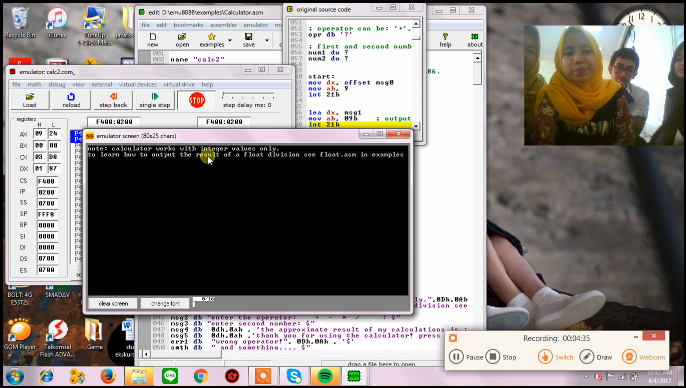Screen dimensions: 686x388
Task: Step back one instruction in emulator
Action: pos(113,100)
